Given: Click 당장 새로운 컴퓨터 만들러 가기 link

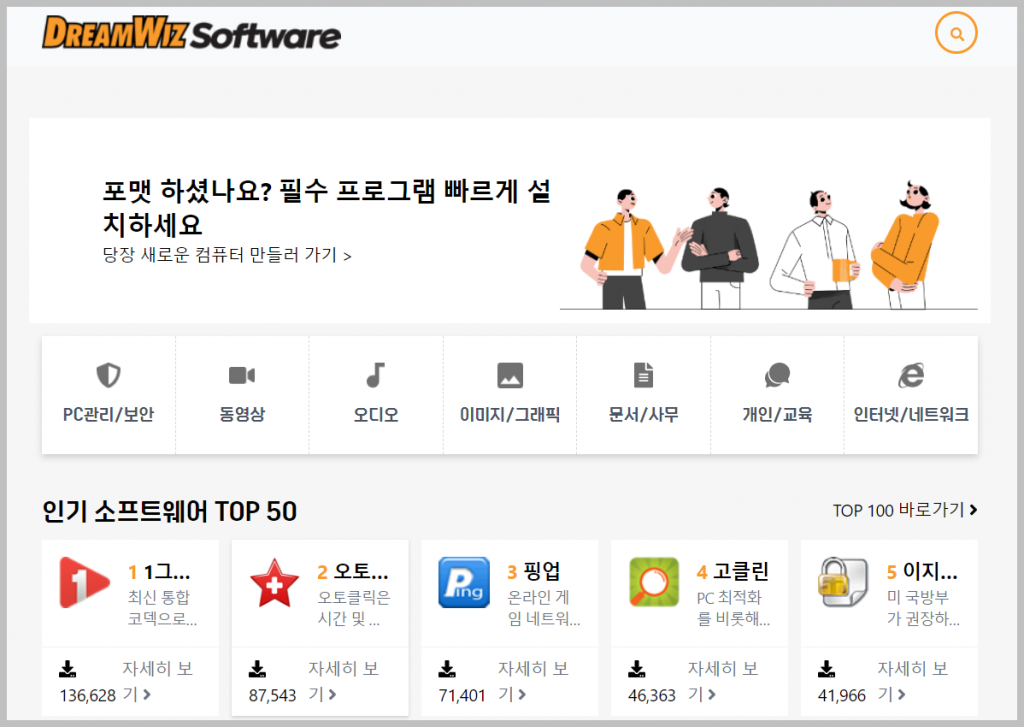Looking at the screenshot, I should (227, 255).
